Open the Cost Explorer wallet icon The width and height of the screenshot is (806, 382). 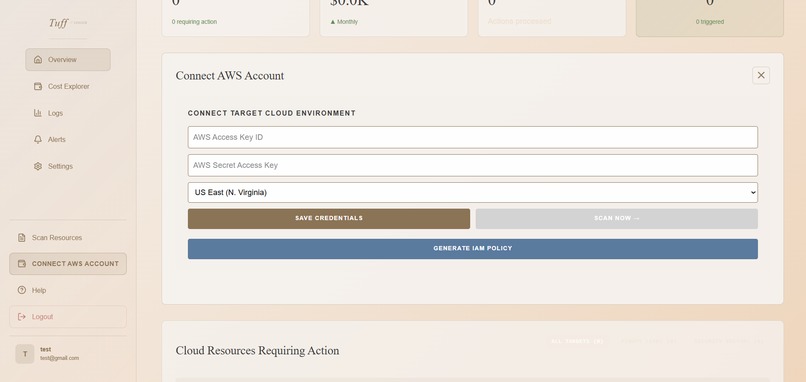tap(38, 86)
